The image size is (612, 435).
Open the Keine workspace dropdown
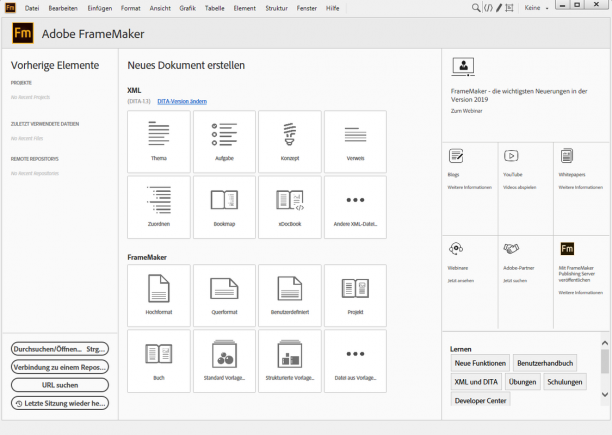click(536, 8)
